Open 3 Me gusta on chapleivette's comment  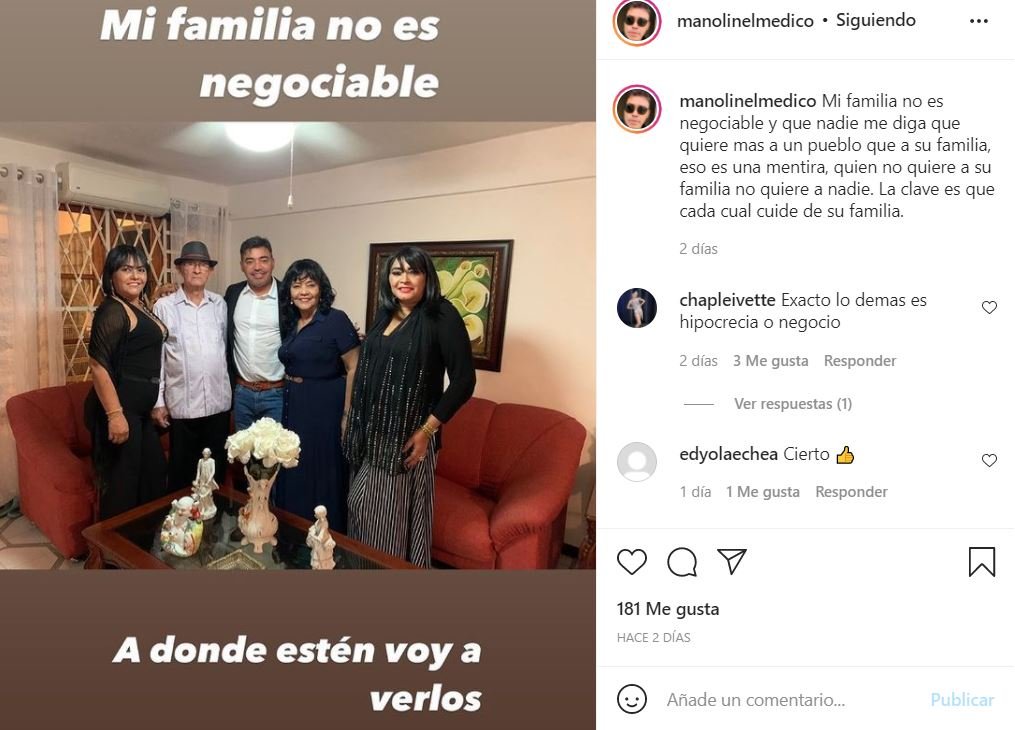[770, 360]
